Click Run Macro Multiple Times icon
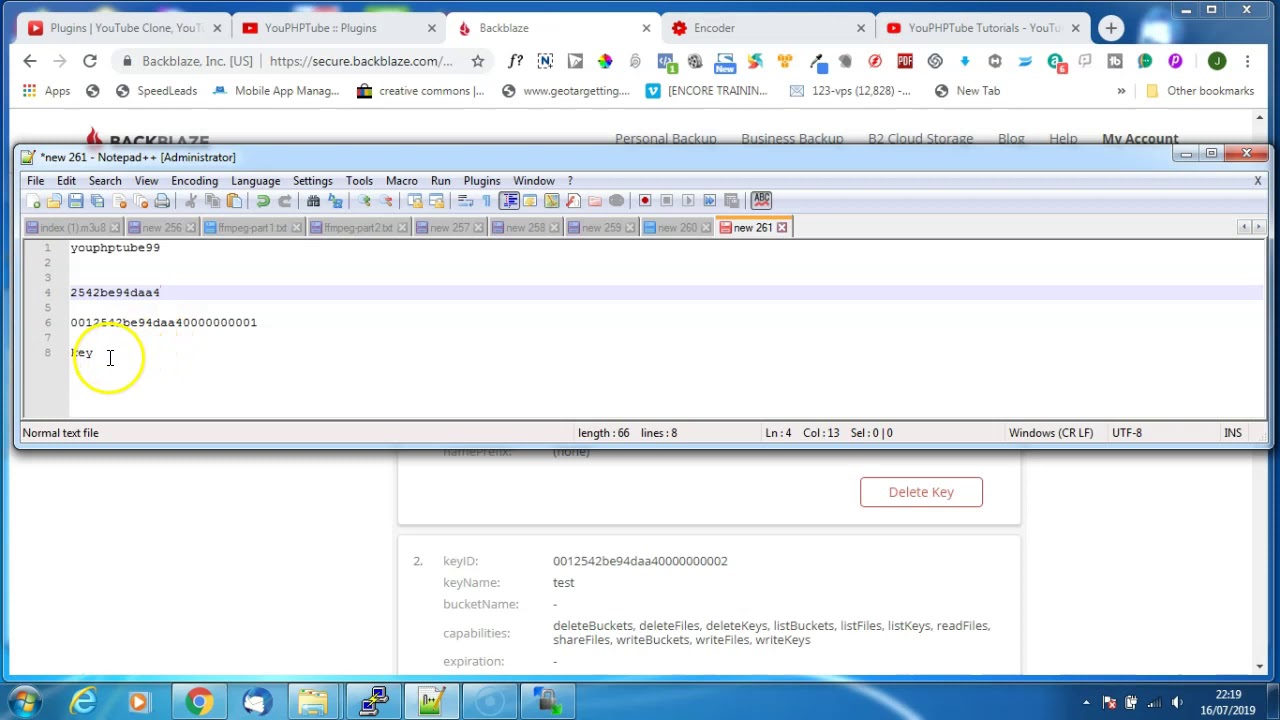 [x=710, y=201]
